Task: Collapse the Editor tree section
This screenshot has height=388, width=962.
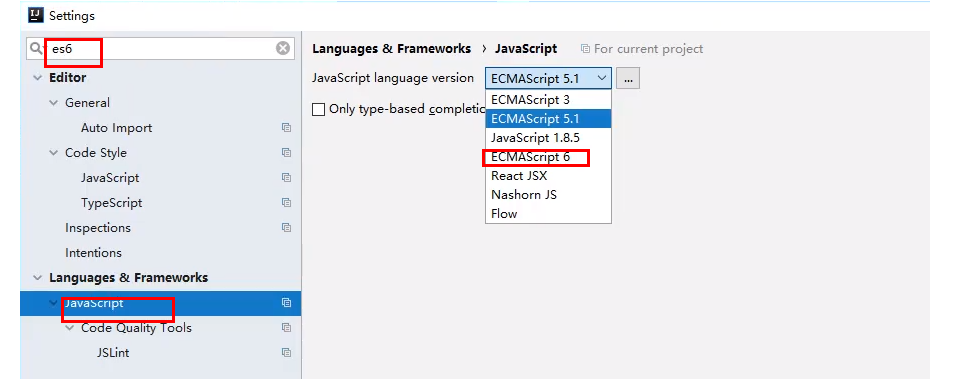Action: point(38,78)
